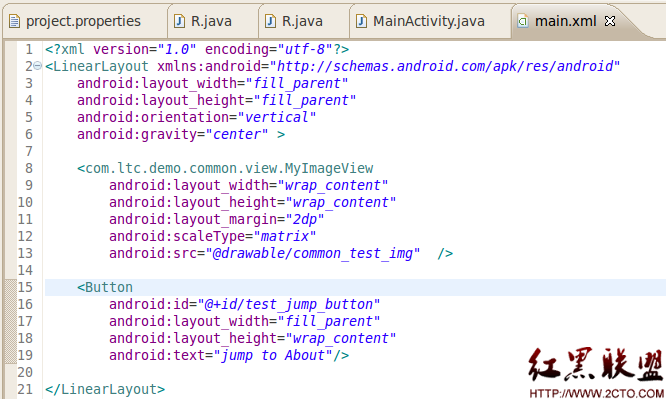Collapse the LinearLayout fold marker on line 2
Image resolution: width=666 pixels, height=399 pixels.
pos(37,66)
